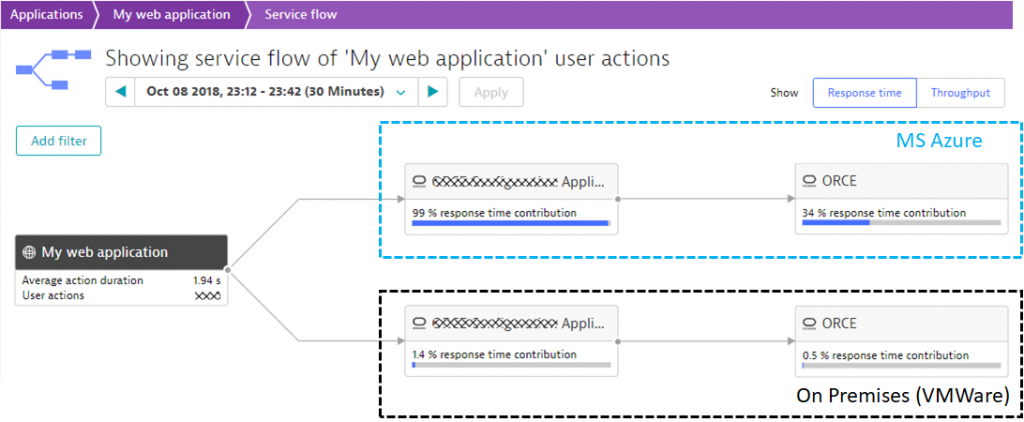Open Applications breadcrumb

tap(47, 14)
